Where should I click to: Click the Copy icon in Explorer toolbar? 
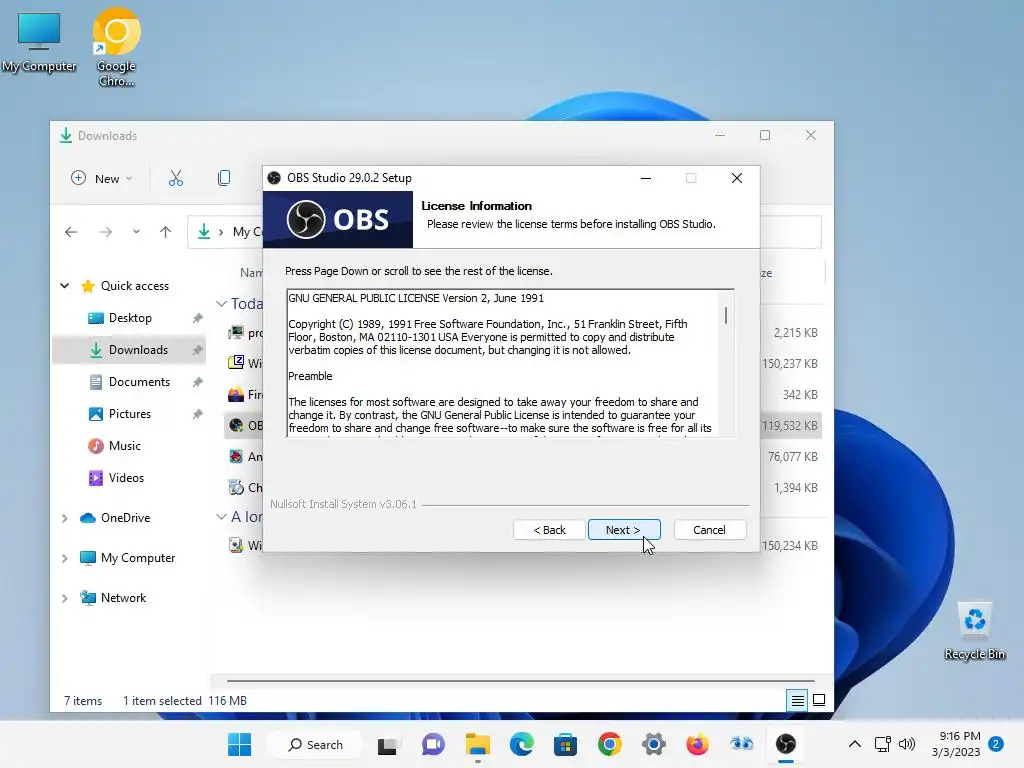tap(223, 178)
